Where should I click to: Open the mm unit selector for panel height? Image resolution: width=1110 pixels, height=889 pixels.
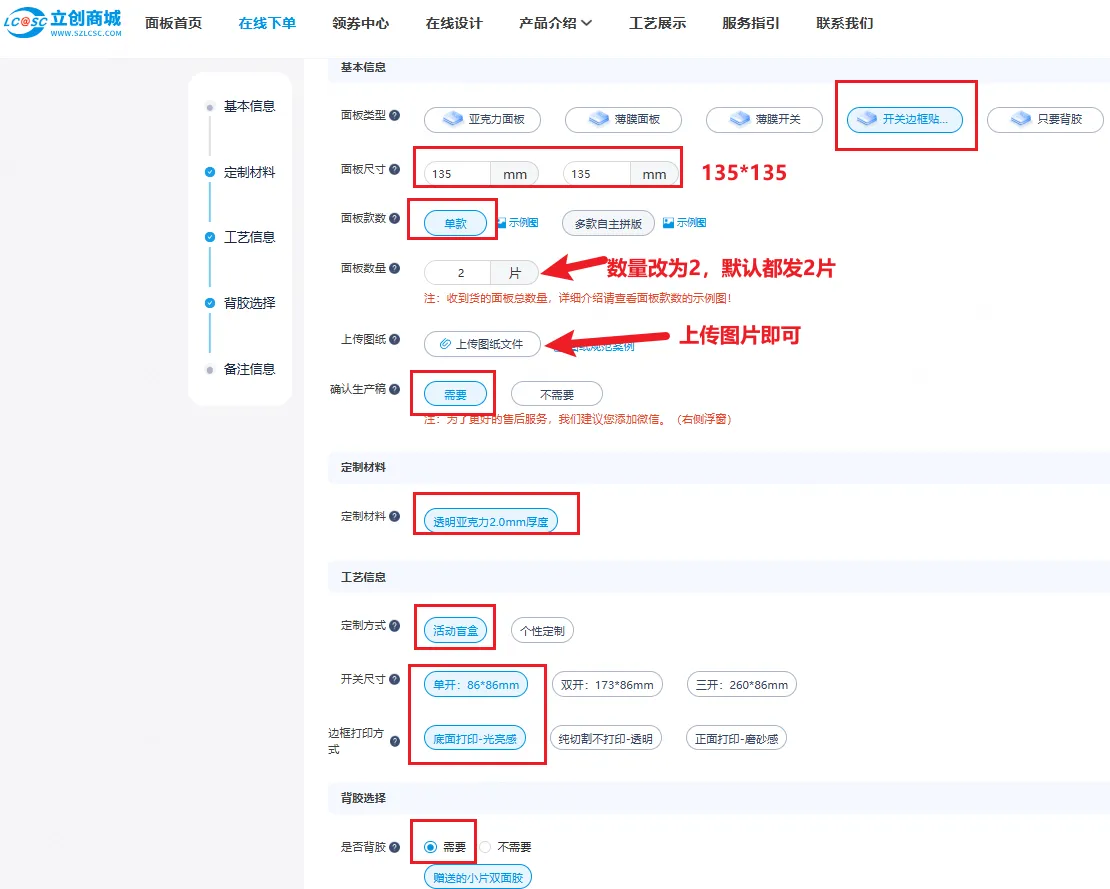654,174
